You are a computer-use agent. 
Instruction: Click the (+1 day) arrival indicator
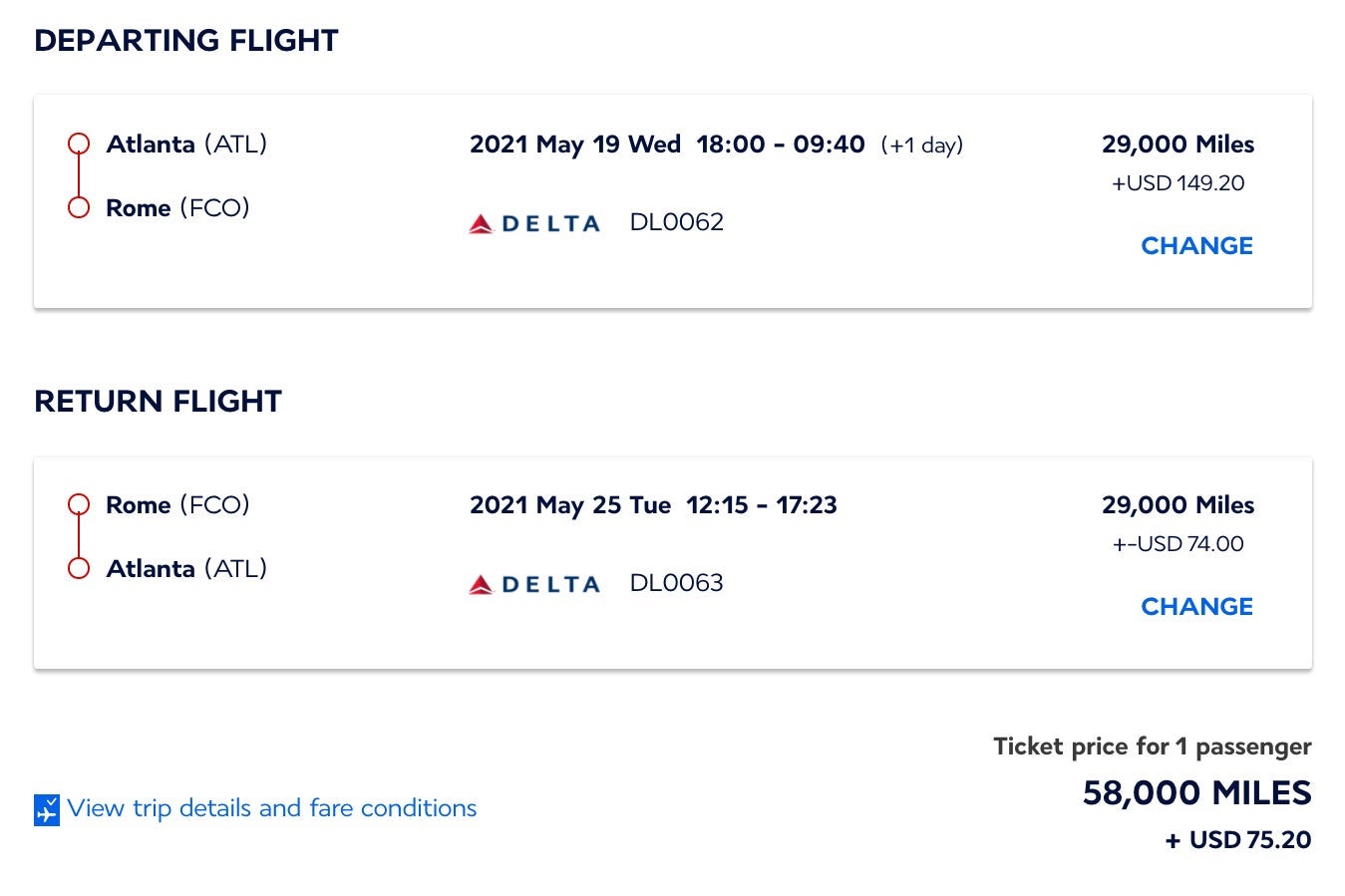(920, 145)
